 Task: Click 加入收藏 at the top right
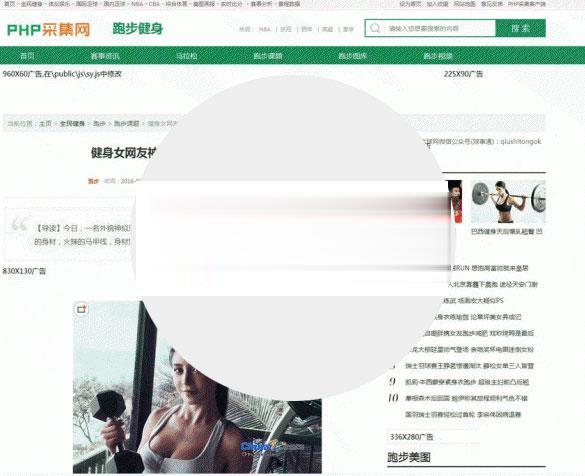click(437, 4)
